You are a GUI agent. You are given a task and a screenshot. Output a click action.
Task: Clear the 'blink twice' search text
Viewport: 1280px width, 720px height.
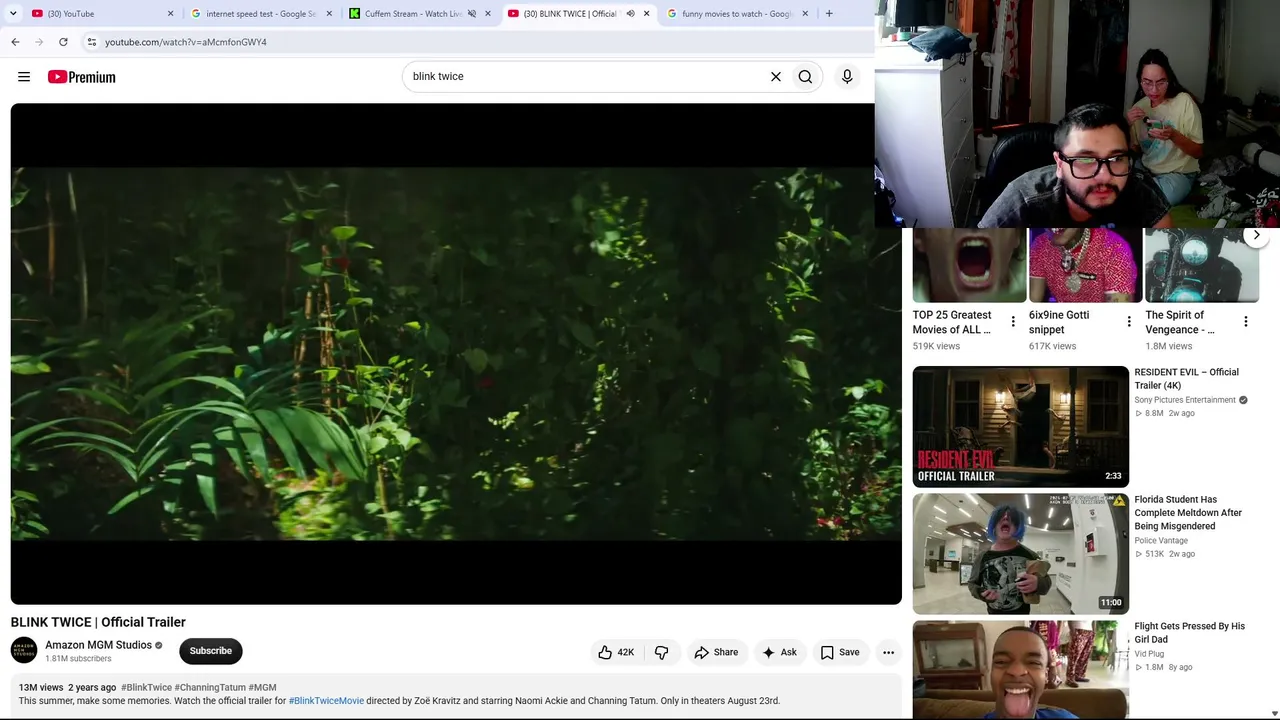(x=775, y=76)
